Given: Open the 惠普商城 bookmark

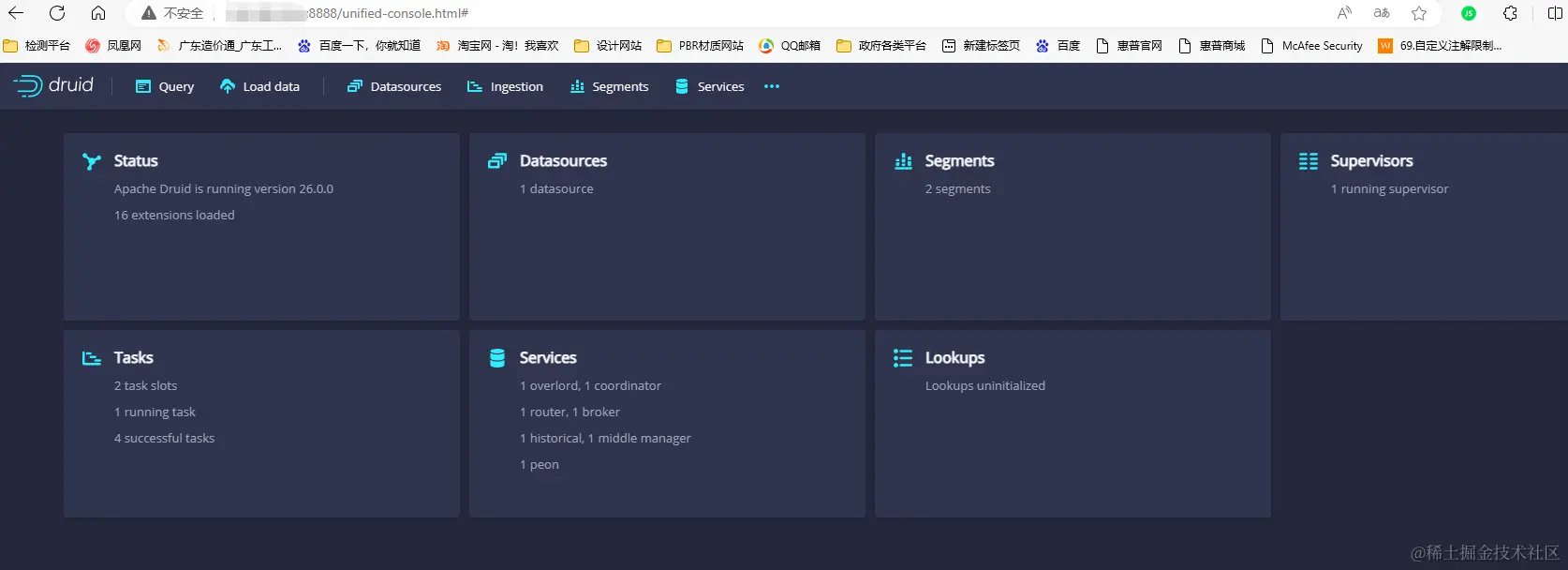Looking at the screenshot, I should tap(1211, 45).
